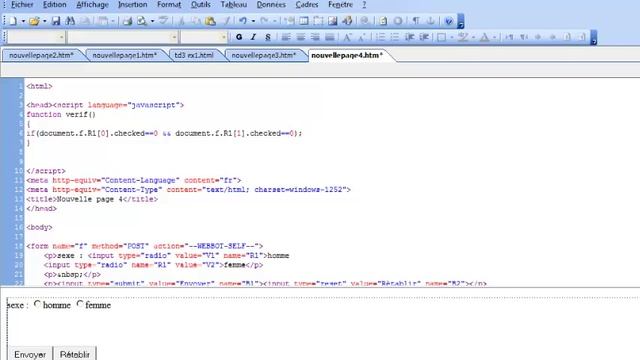640x360 pixels.
Task: Click the code line 'function verif()'
Action: pos(61,114)
